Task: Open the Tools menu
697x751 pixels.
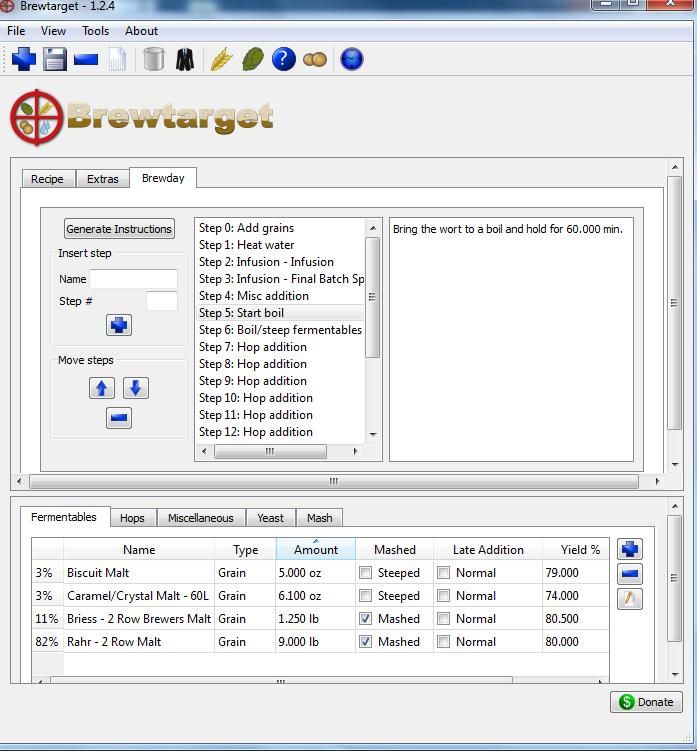Action: [95, 31]
